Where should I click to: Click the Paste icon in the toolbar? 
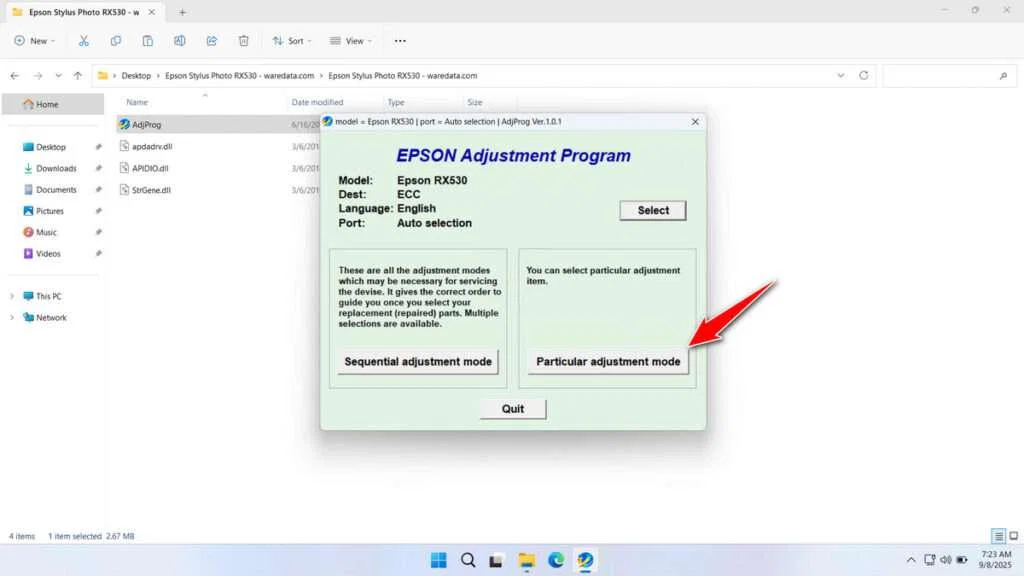[x=148, y=40]
